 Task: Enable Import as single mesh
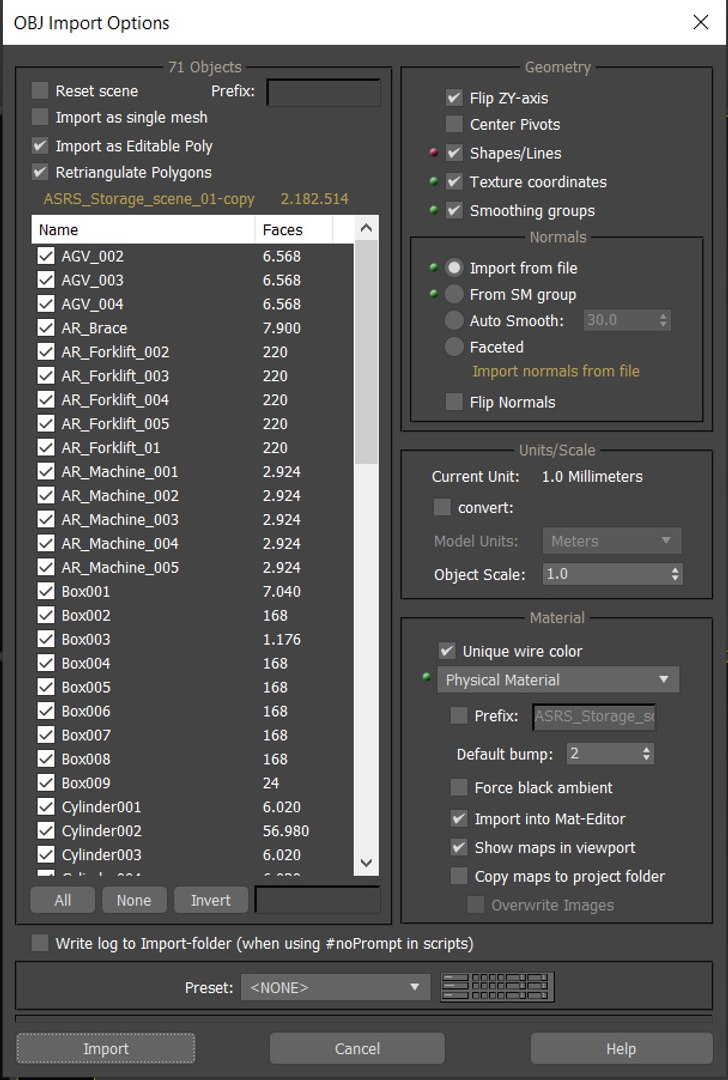pyautogui.click(x=40, y=116)
